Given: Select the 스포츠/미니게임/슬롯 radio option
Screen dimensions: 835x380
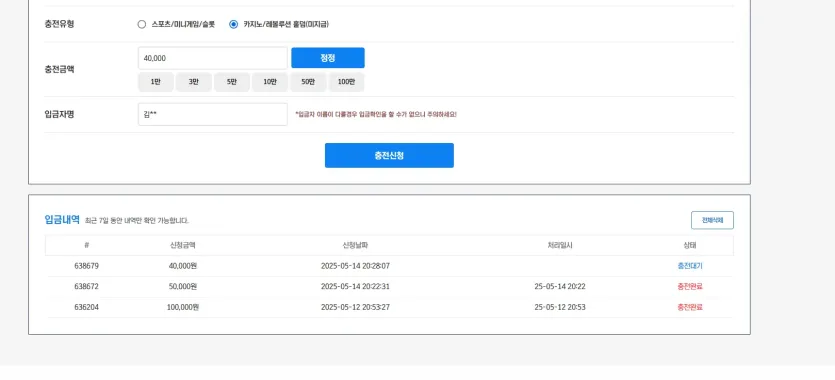Looking at the screenshot, I should (142, 24).
